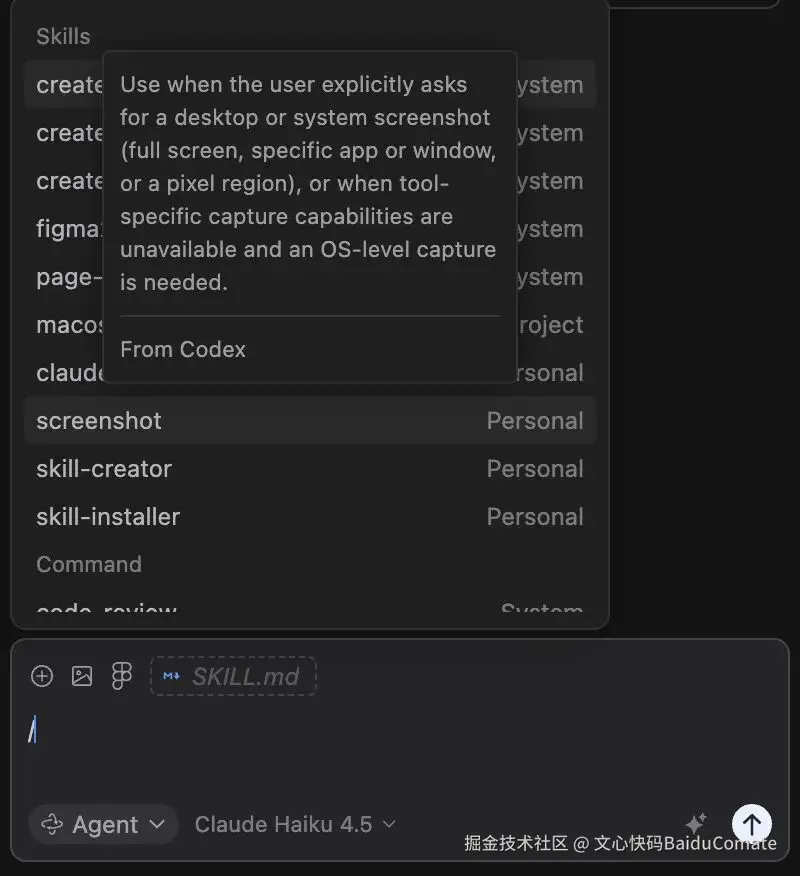Click the SKILL.md attachment chip
800x876 pixels.
(233, 677)
